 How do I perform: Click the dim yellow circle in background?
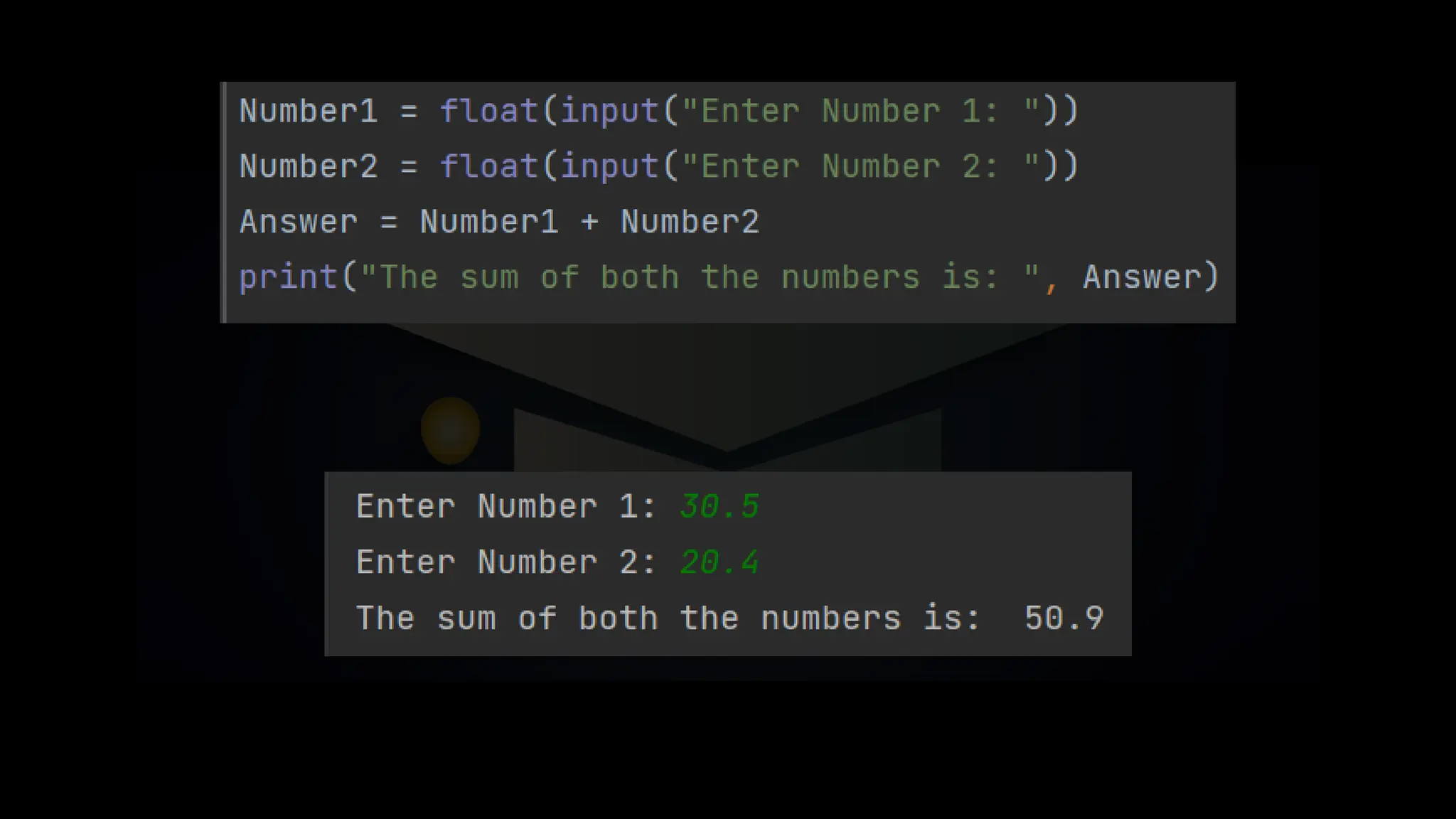(x=450, y=429)
